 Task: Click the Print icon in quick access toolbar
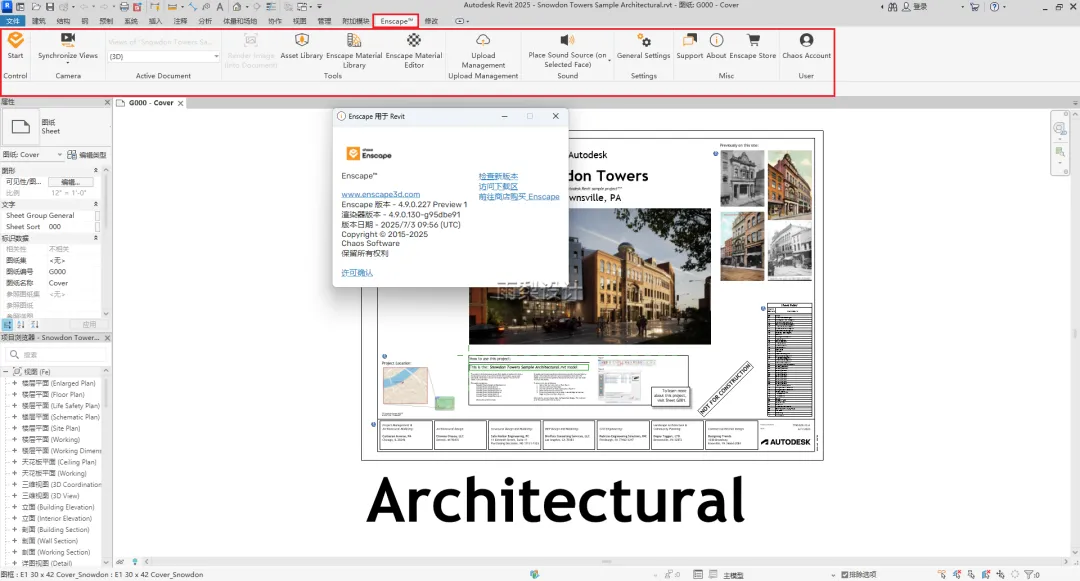(x=124, y=6)
